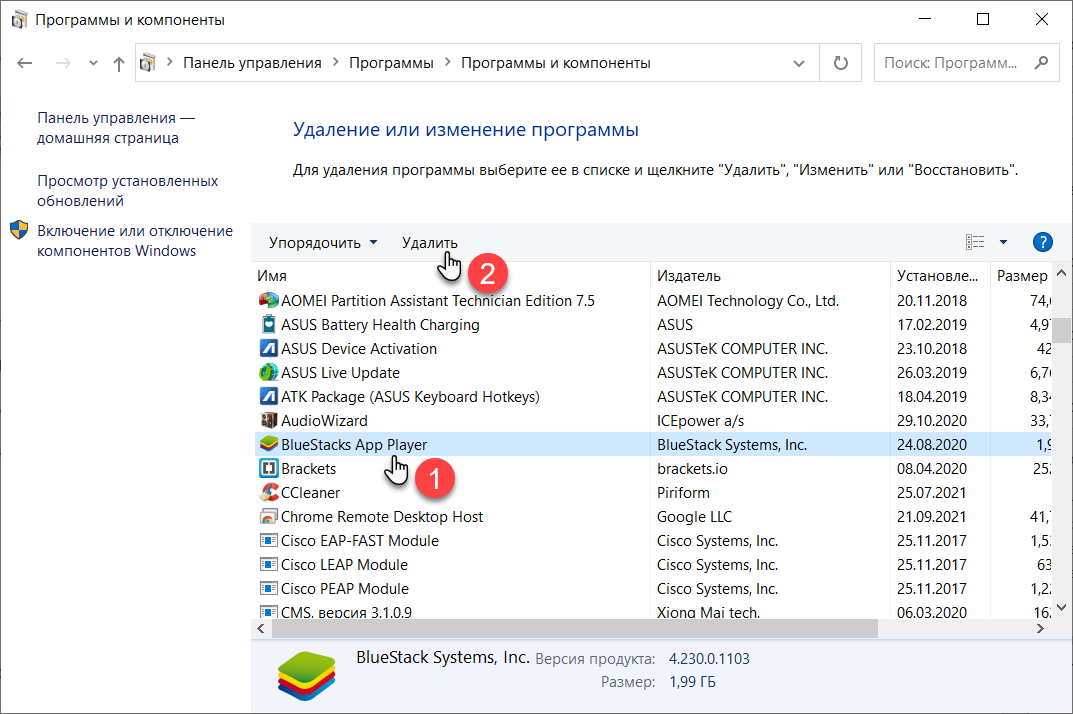
Task: Click the window title bar program icon
Action: [19, 20]
